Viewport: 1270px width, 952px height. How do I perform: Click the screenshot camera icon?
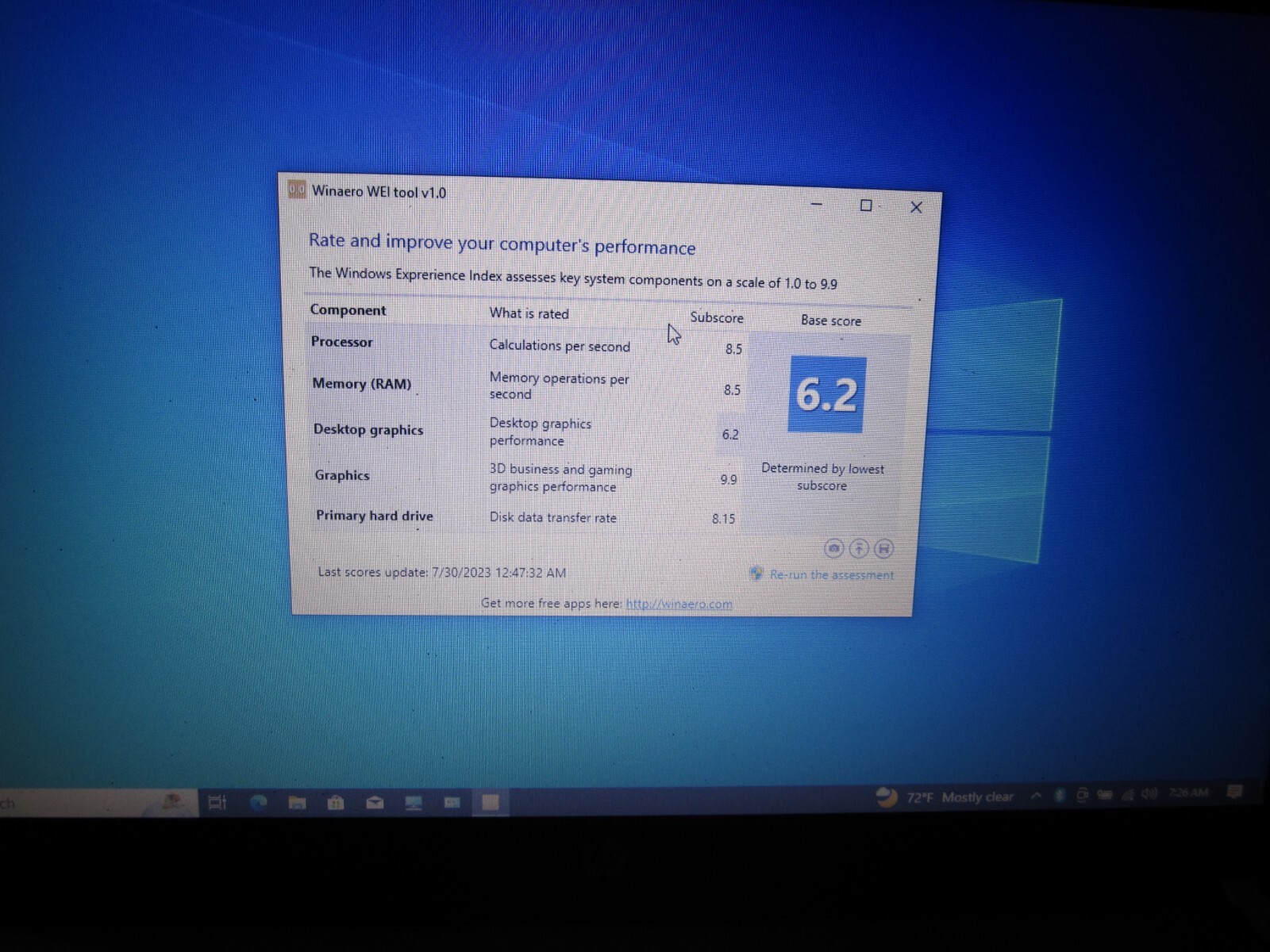pyautogui.click(x=833, y=548)
